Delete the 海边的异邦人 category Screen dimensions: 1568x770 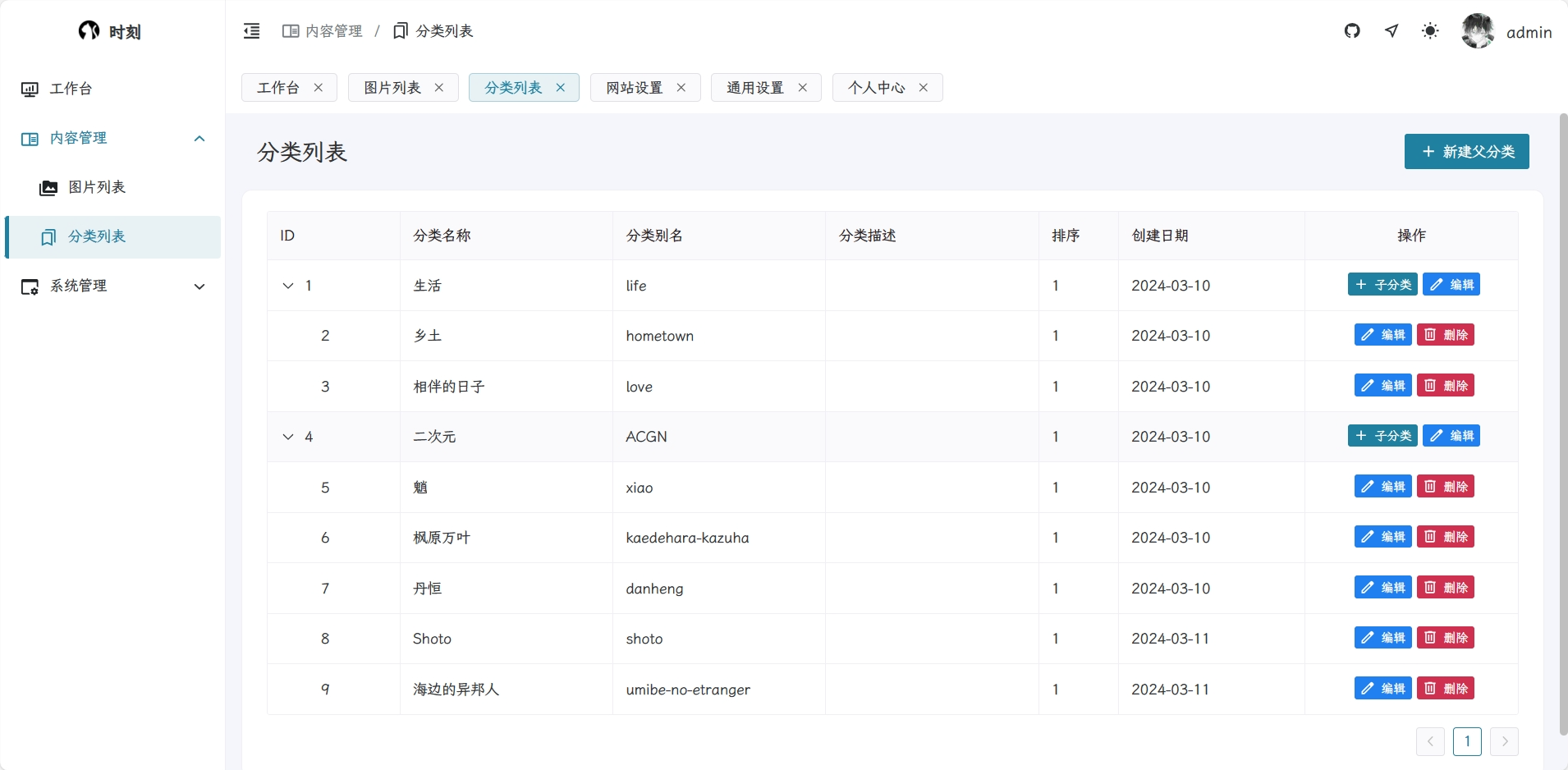coord(1446,689)
